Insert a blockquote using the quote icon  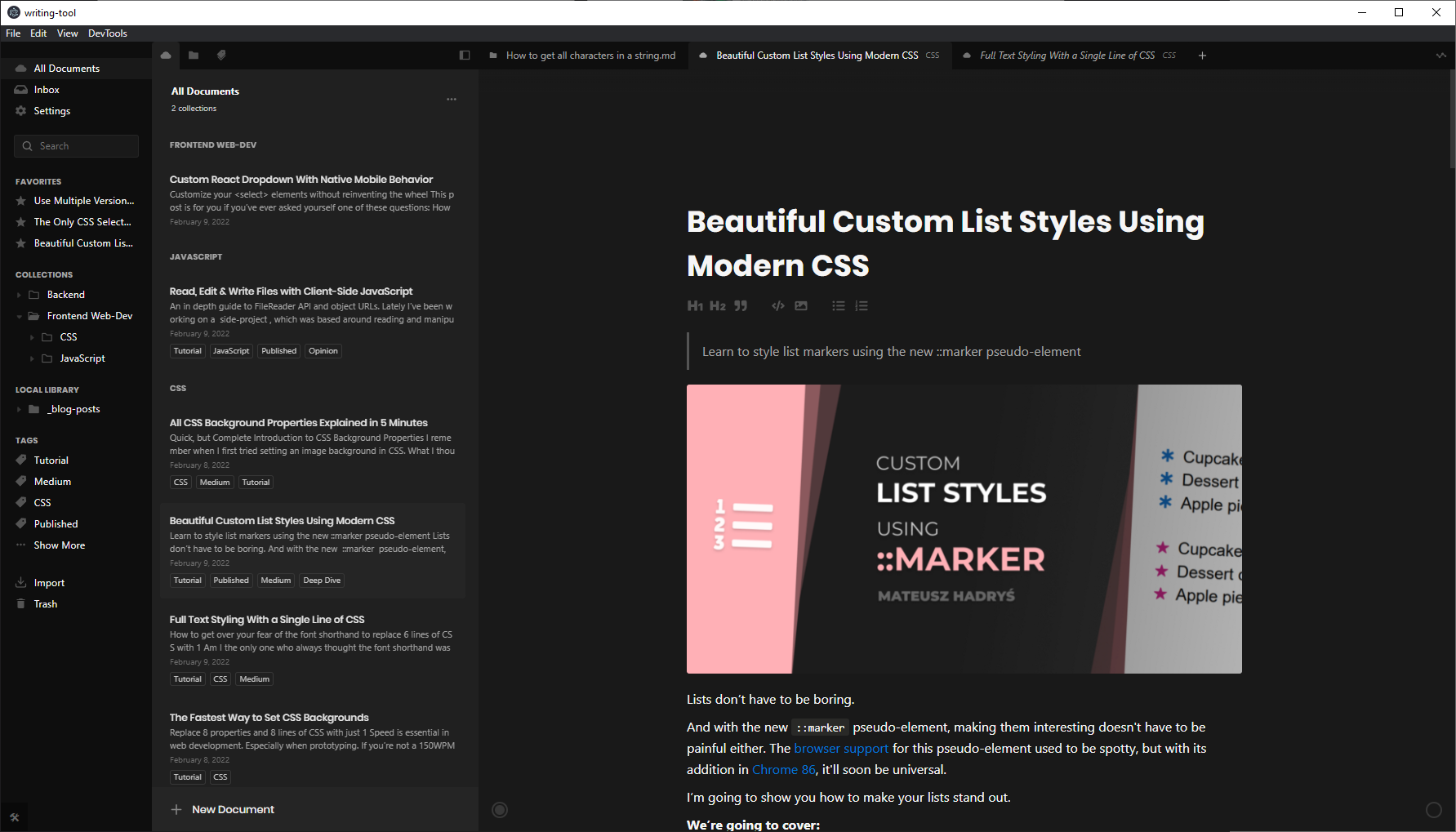[741, 306]
